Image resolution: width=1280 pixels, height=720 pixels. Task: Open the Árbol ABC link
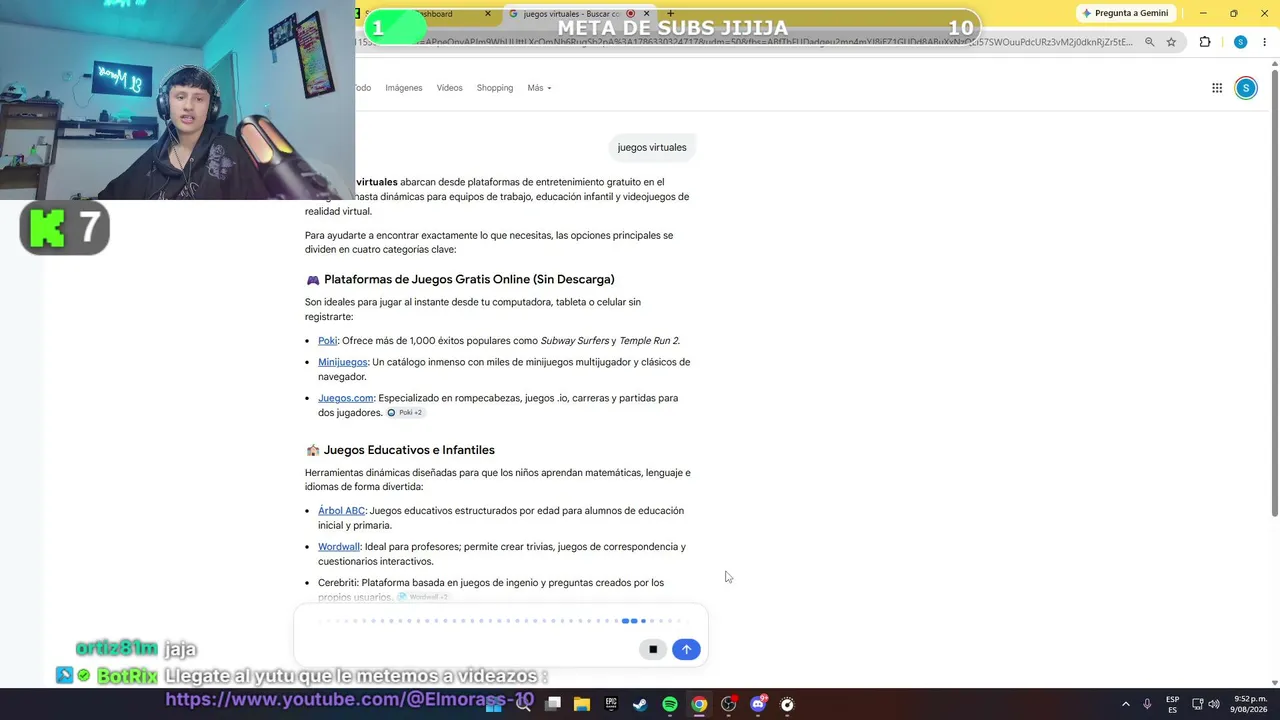[342, 511]
